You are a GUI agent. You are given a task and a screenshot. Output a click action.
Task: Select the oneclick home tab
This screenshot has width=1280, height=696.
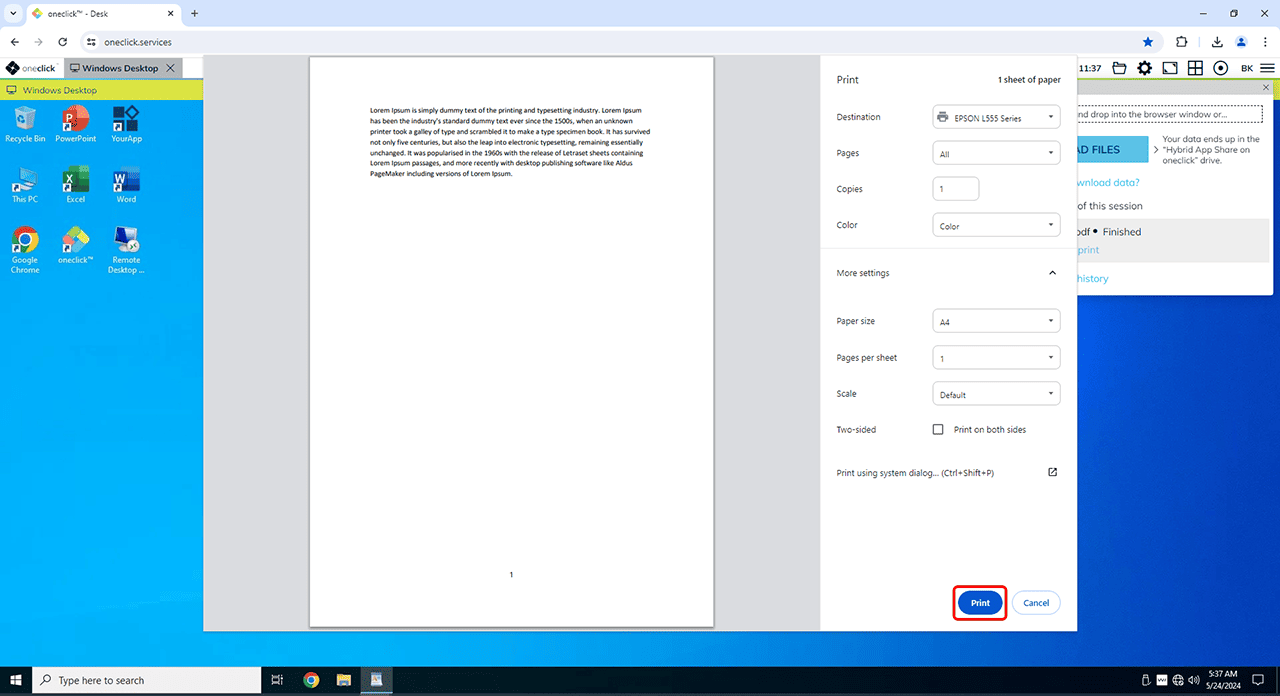(x=30, y=68)
